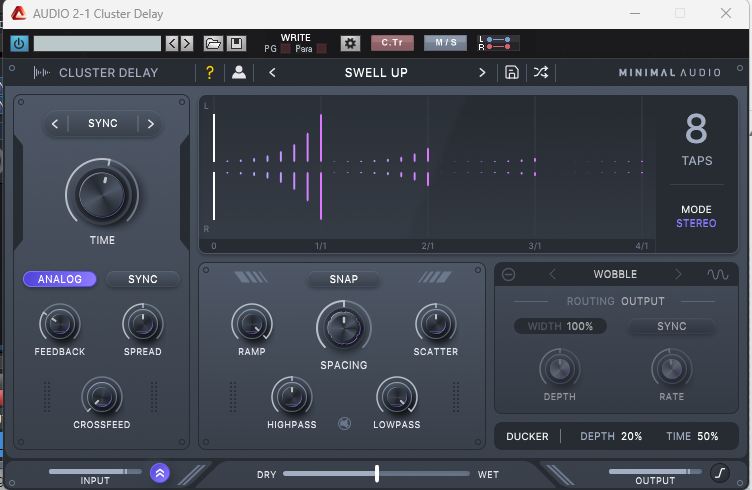Select the descending ramp shape icon
The height and width of the screenshot is (490, 752).
[x=251, y=277]
